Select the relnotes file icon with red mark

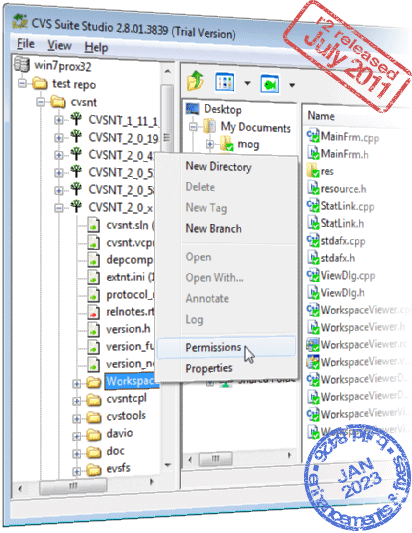(93, 312)
